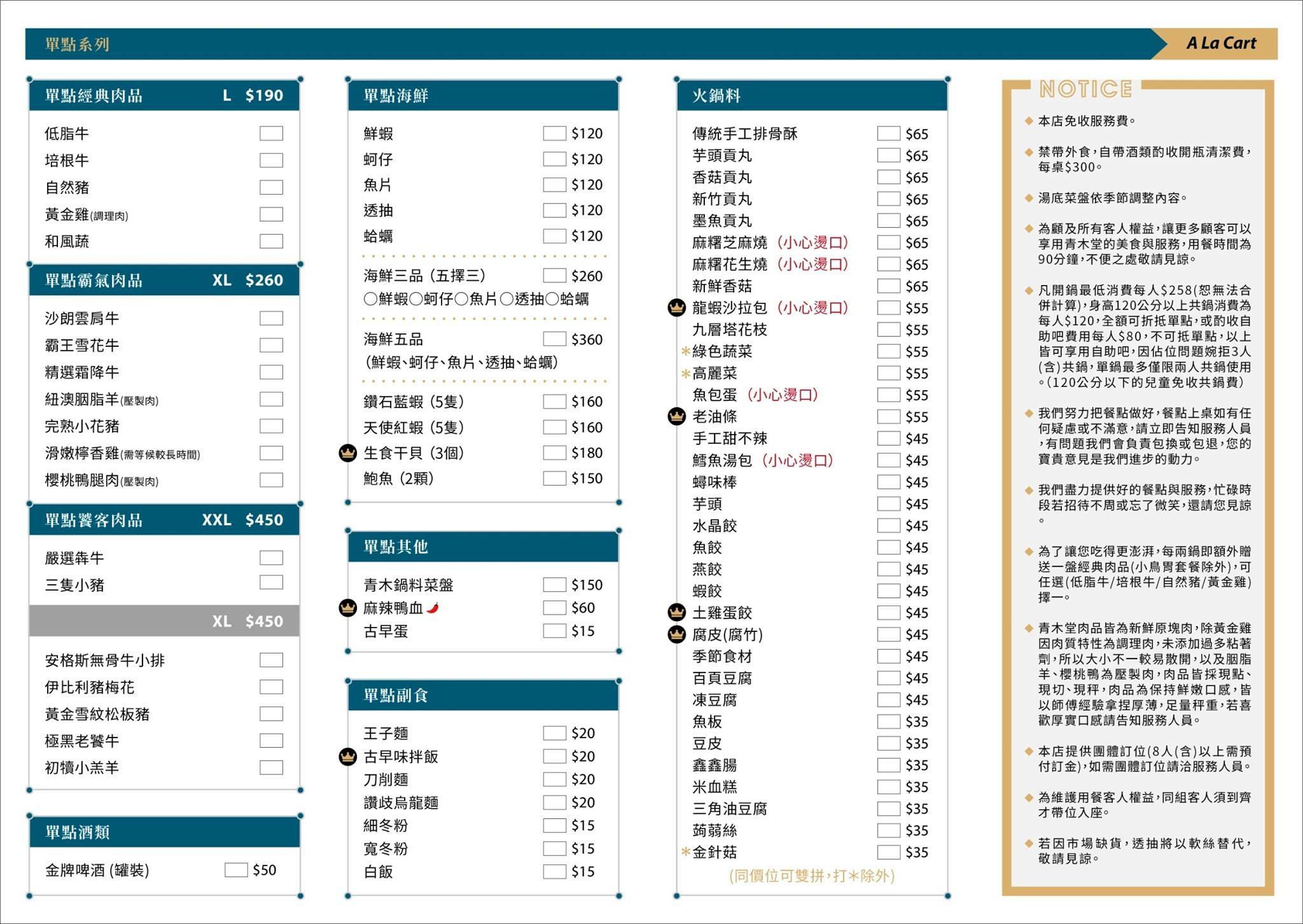This screenshot has width=1303, height=924.
Task: Click the crown icon beside 土雞蛋餃
Action: tap(676, 613)
